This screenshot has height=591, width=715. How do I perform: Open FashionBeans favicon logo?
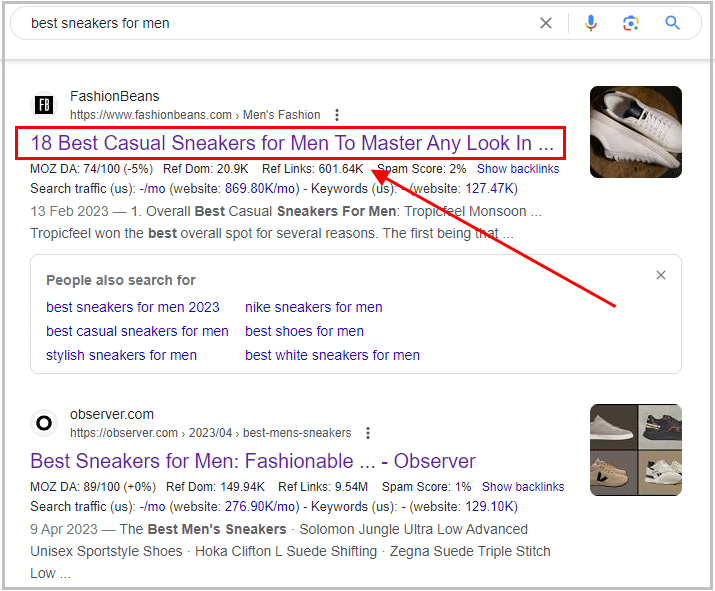[44, 105]
